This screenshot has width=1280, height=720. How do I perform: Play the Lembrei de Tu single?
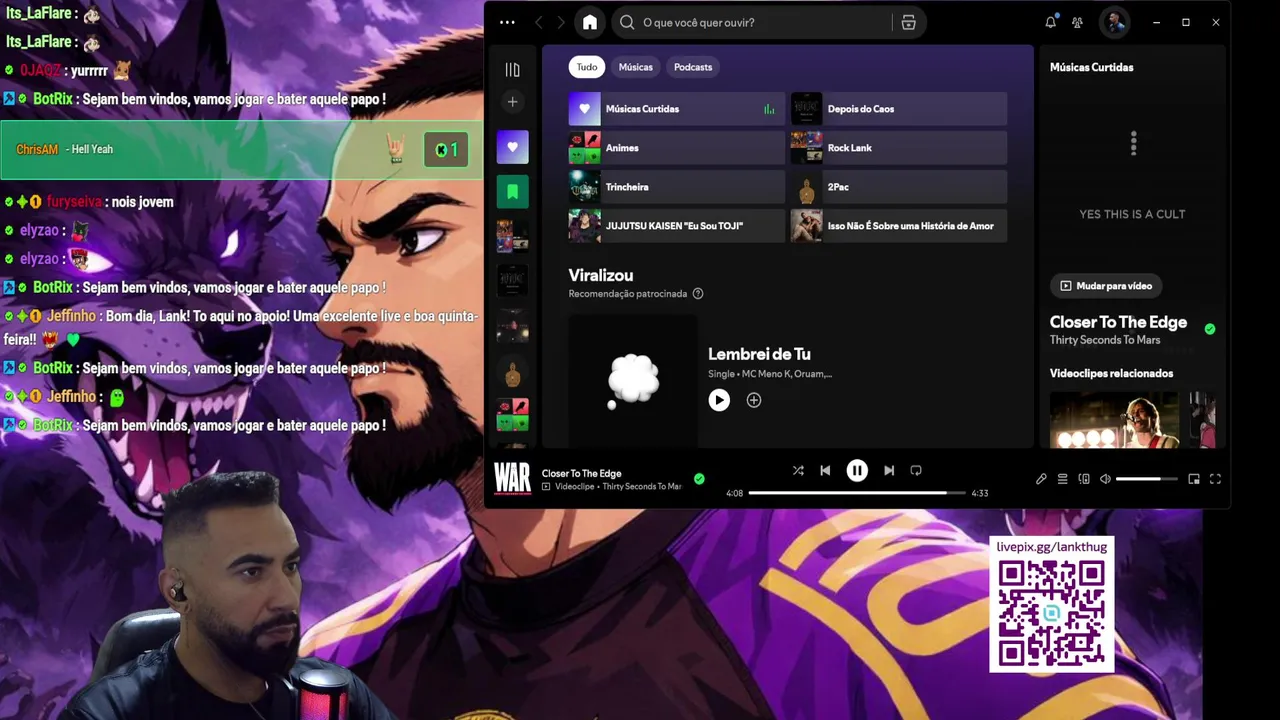719,400
